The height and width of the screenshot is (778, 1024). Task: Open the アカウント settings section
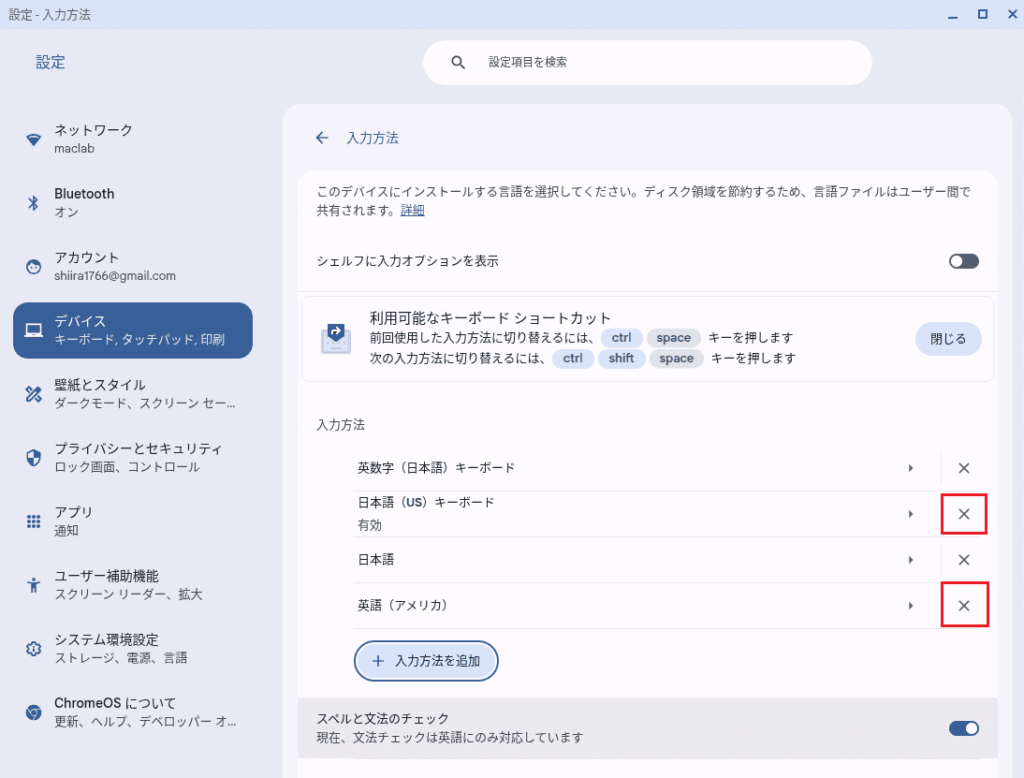pyautogui.click(x=133, y=267)
